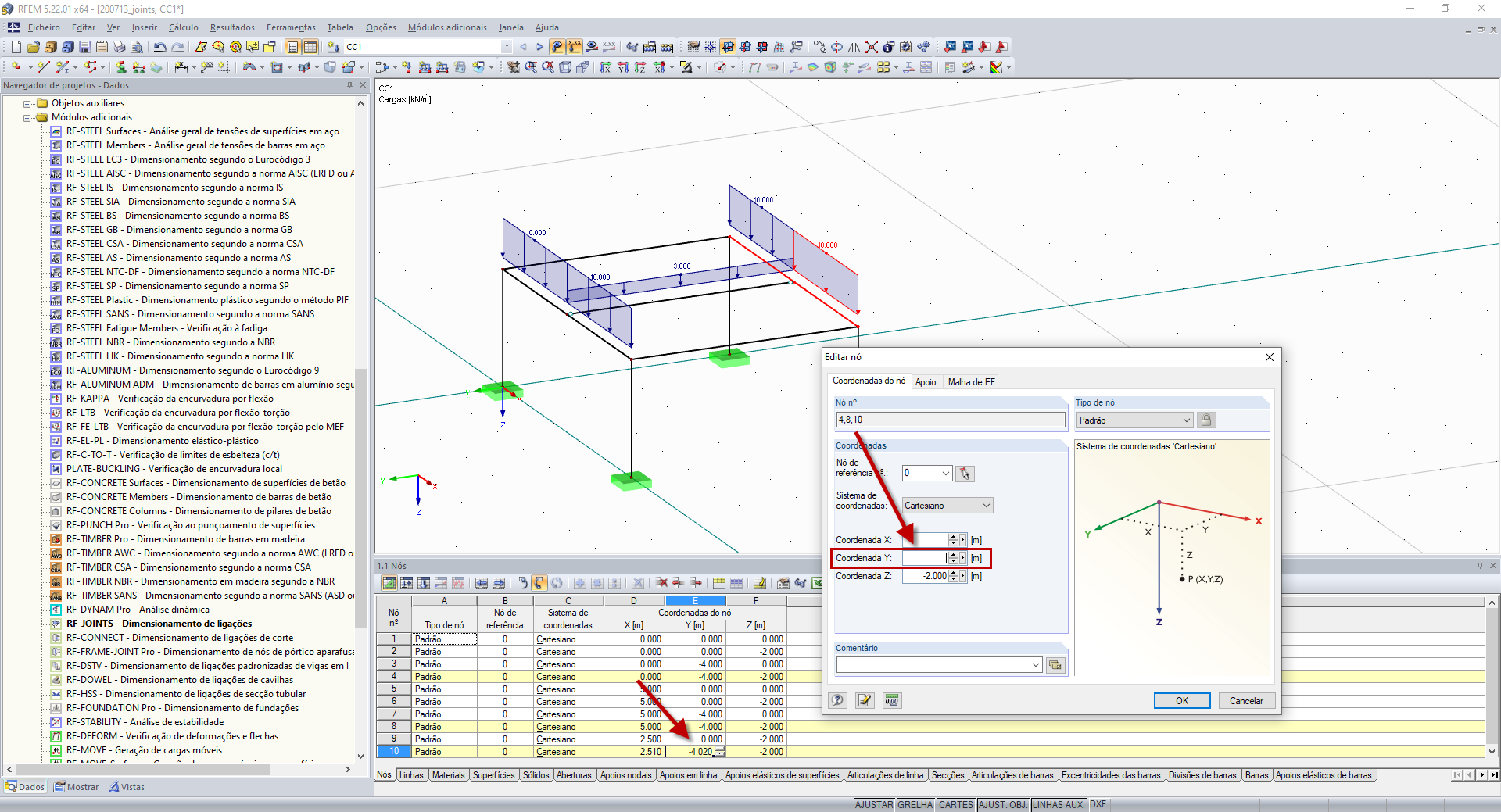Select RF-STABILITY module in navigator tree
1501x812 pixels.
point(145,722)
